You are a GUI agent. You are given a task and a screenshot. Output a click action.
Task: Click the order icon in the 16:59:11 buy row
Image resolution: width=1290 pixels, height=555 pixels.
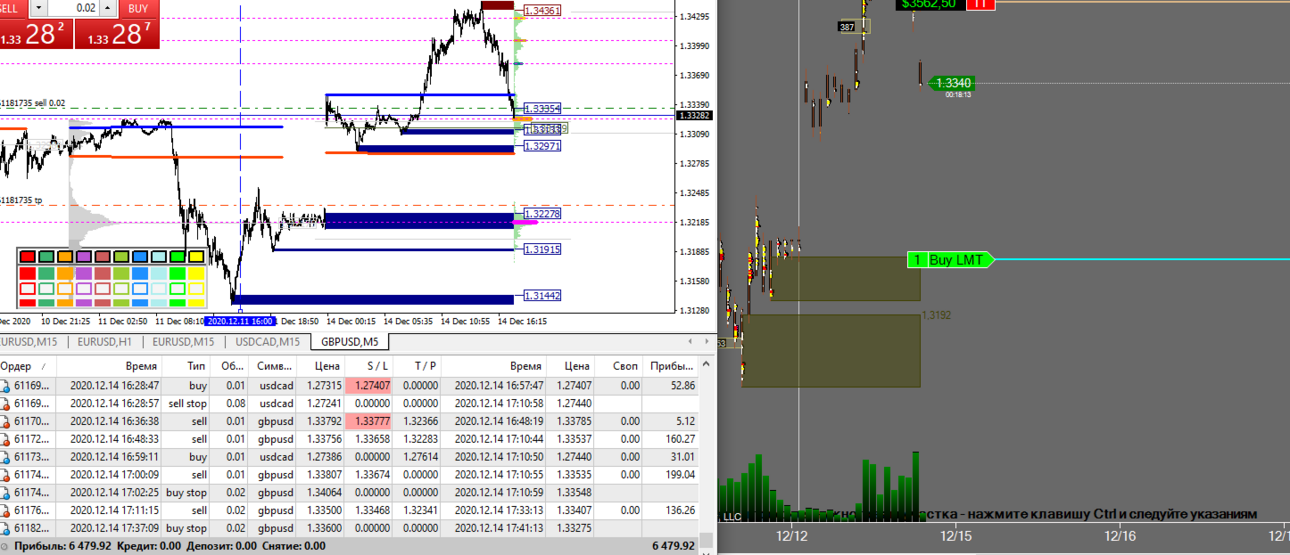click(5, 457)
